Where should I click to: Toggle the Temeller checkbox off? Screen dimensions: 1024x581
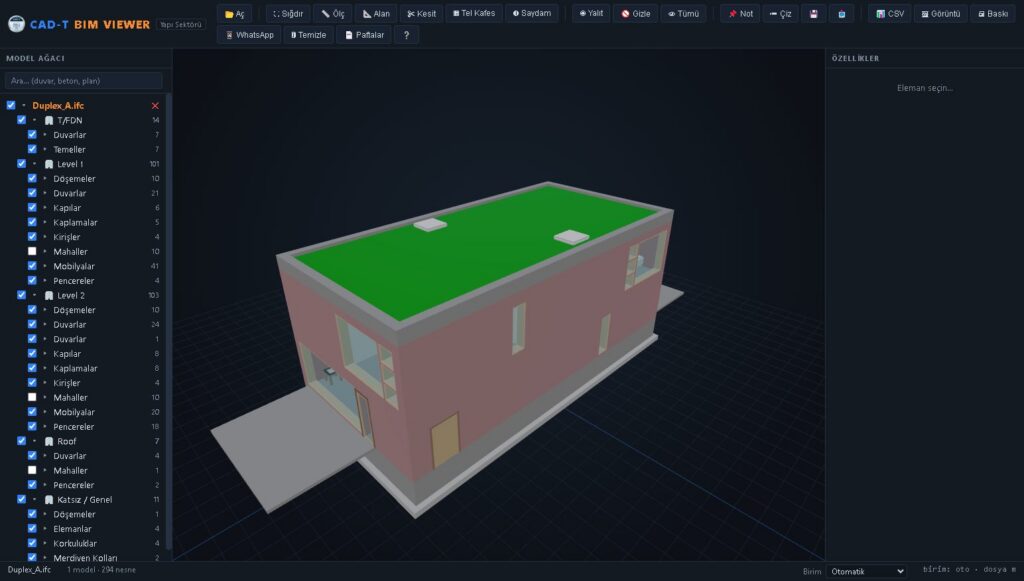click(x=32, y=149)
